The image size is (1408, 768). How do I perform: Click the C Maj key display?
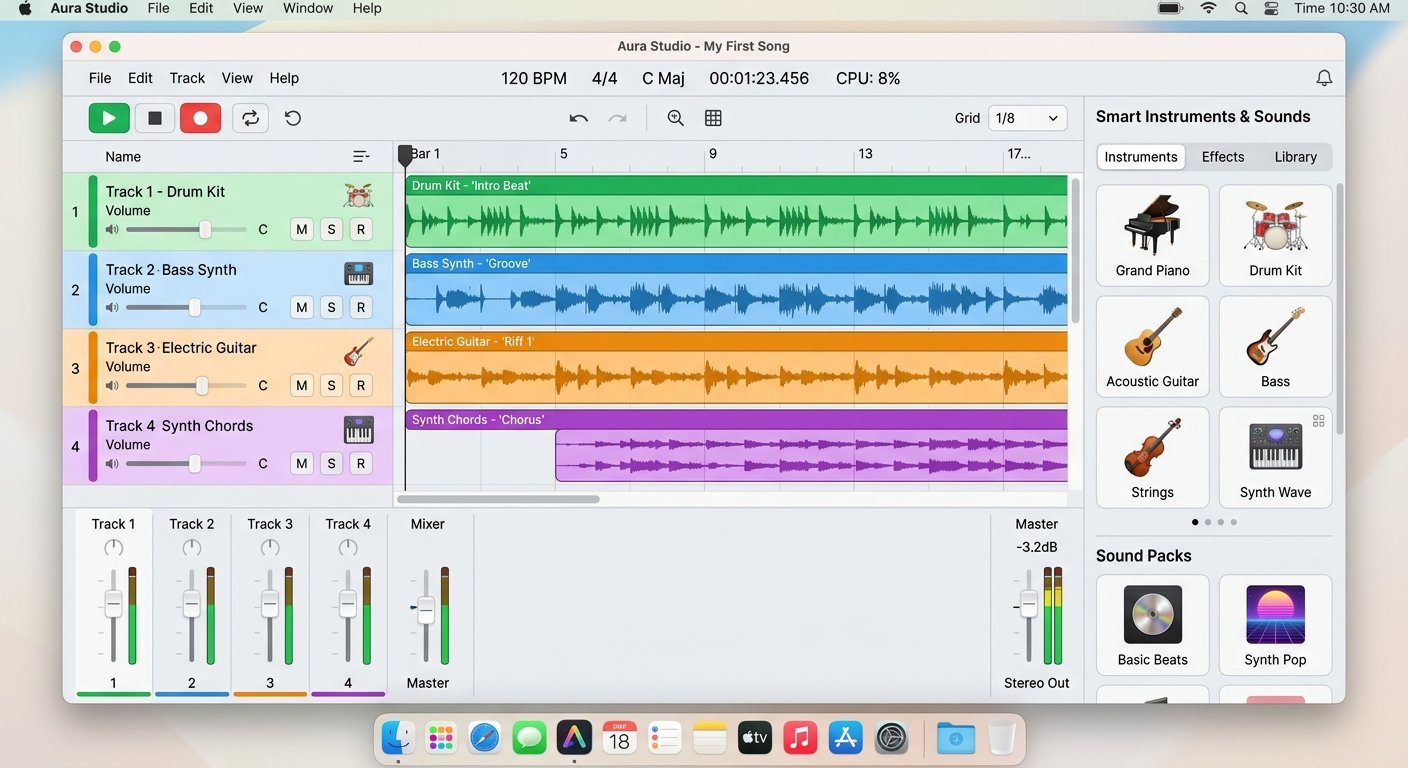pyautogui.click(x=664, y=78)
